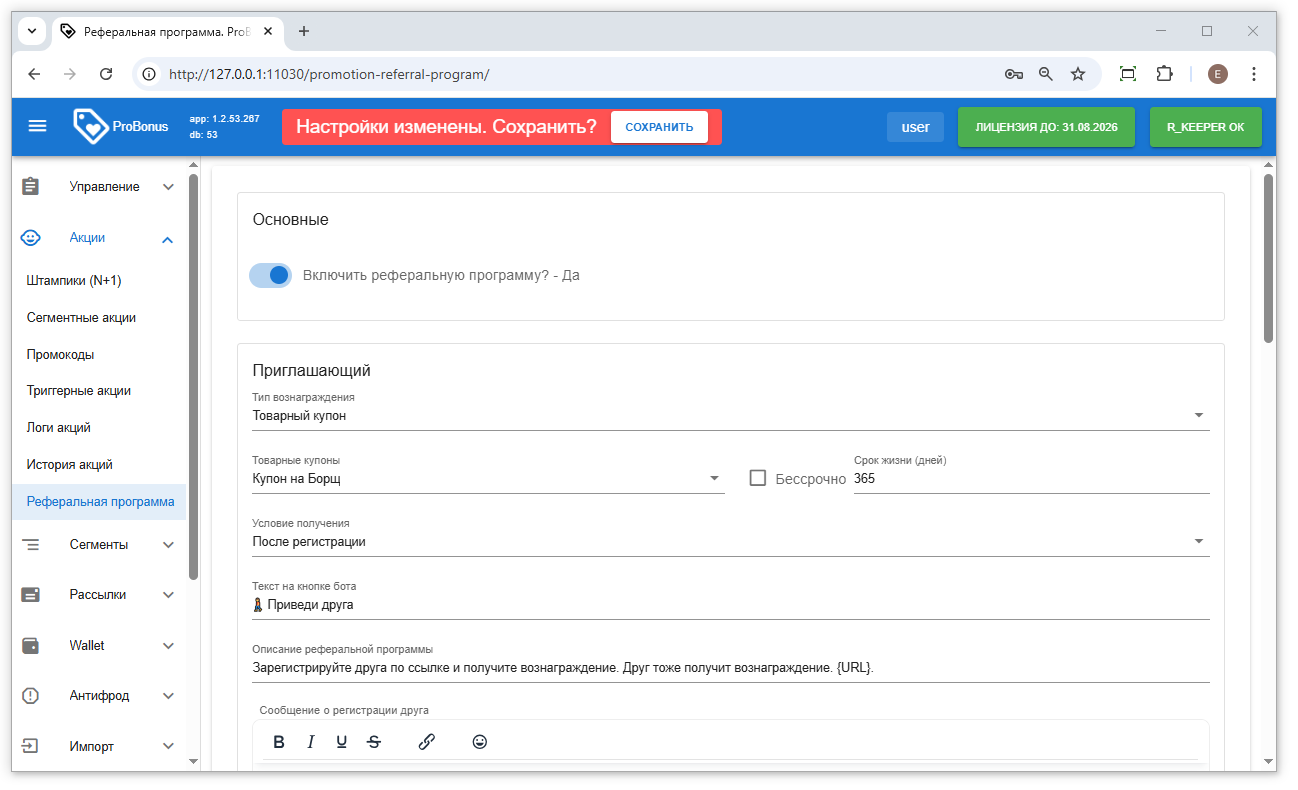
Task: Toggle underline formatting in editor
Action: coord(342,742)
